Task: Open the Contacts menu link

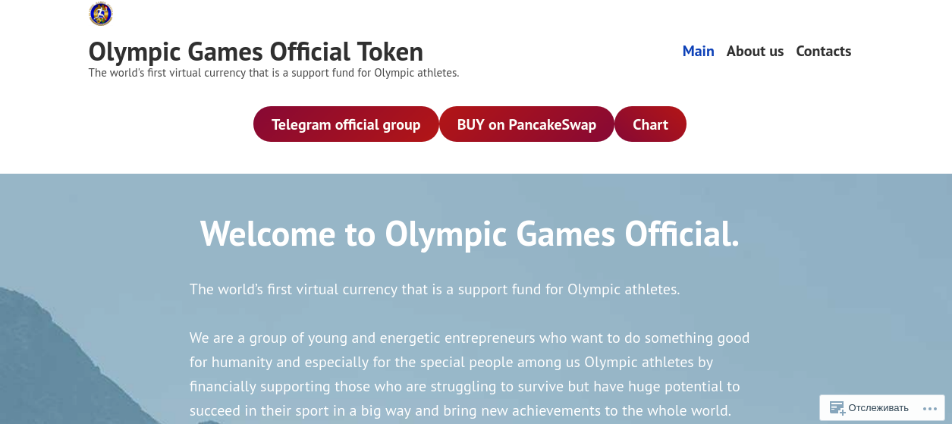Action: [x=823, y=51]
